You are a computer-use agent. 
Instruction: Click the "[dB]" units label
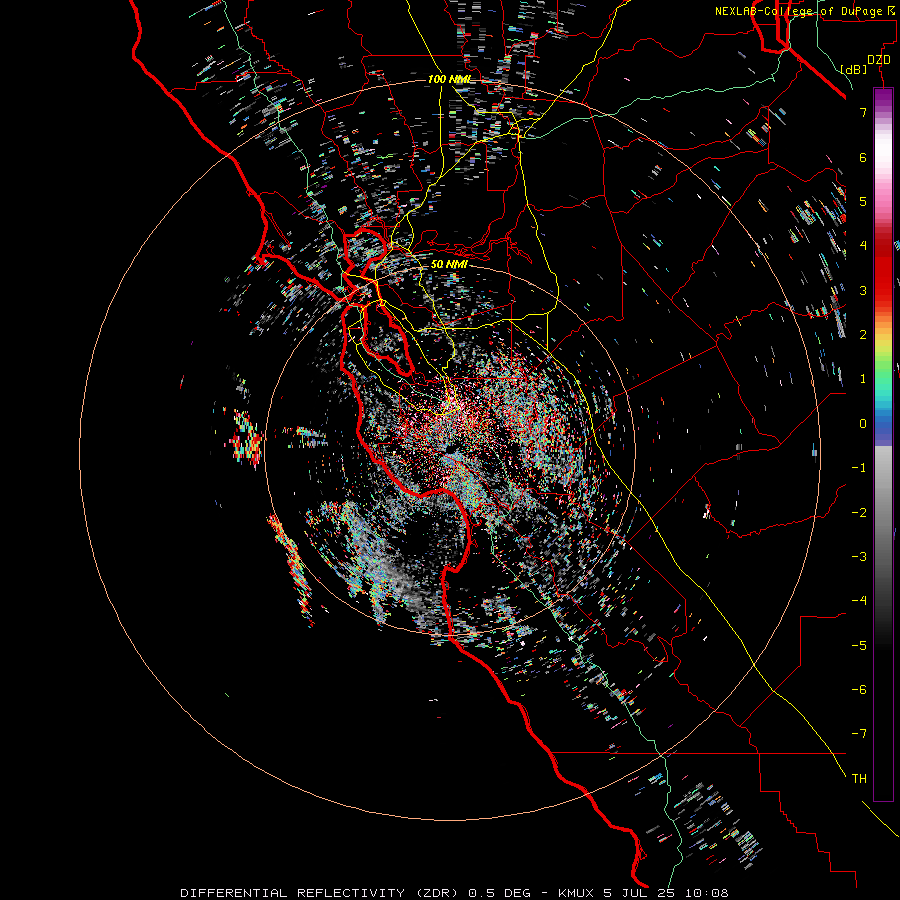pos(854,69)
